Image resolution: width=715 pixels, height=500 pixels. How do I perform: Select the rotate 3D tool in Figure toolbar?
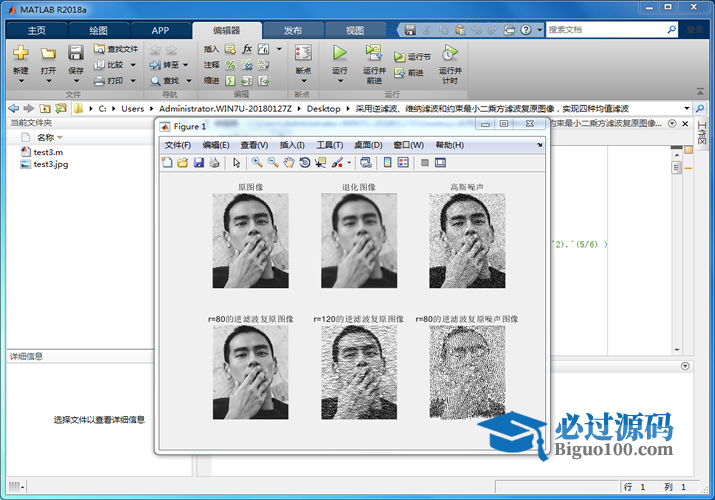[x=305, y=163]
